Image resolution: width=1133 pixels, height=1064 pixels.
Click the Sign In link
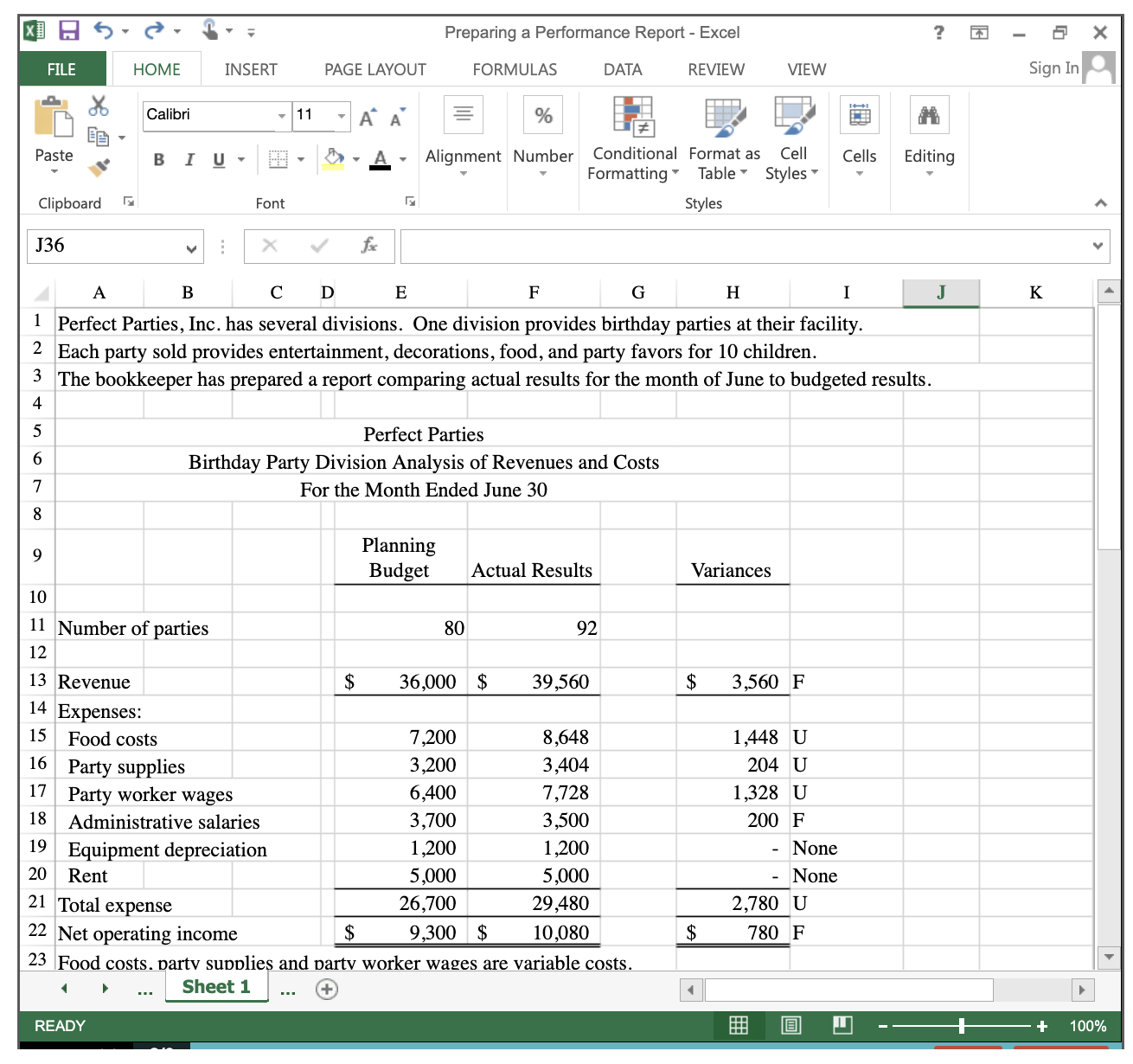coord(1052,67)
